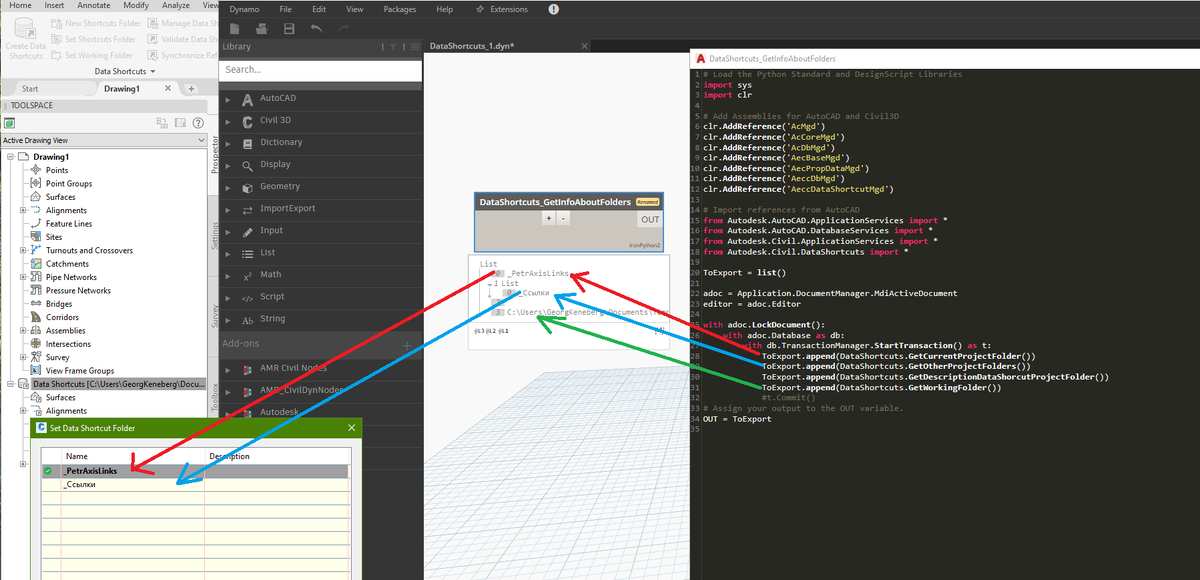This screenshot has width=1200, height=580.
Task: Expand the Pipe Networks tree node
Action: tap(23, 278)
